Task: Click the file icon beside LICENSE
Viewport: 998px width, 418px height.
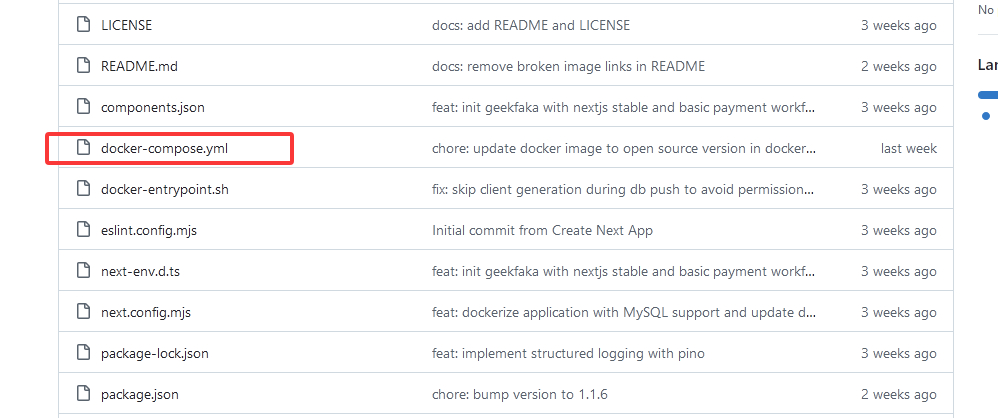Action: click(x=83, y=25)
